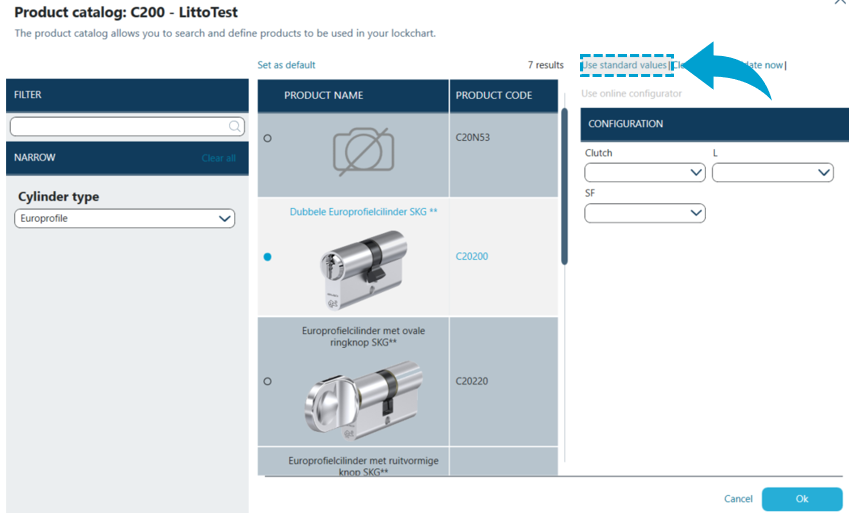Open the Cylinder type dropdown
Viewport: 852px width, 513px height.
(125, 218)
